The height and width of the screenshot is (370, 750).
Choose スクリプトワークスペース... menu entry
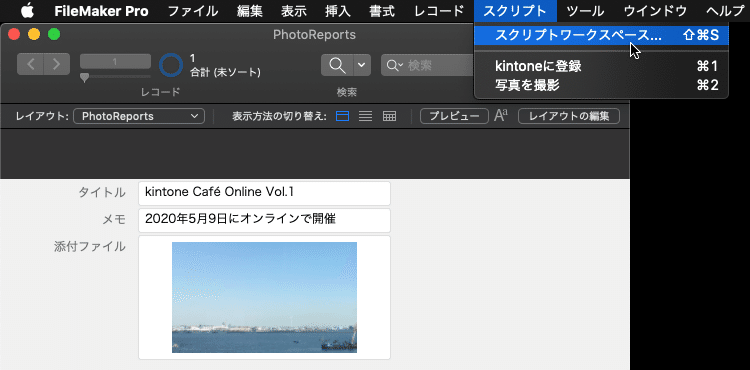coord(601,35)
